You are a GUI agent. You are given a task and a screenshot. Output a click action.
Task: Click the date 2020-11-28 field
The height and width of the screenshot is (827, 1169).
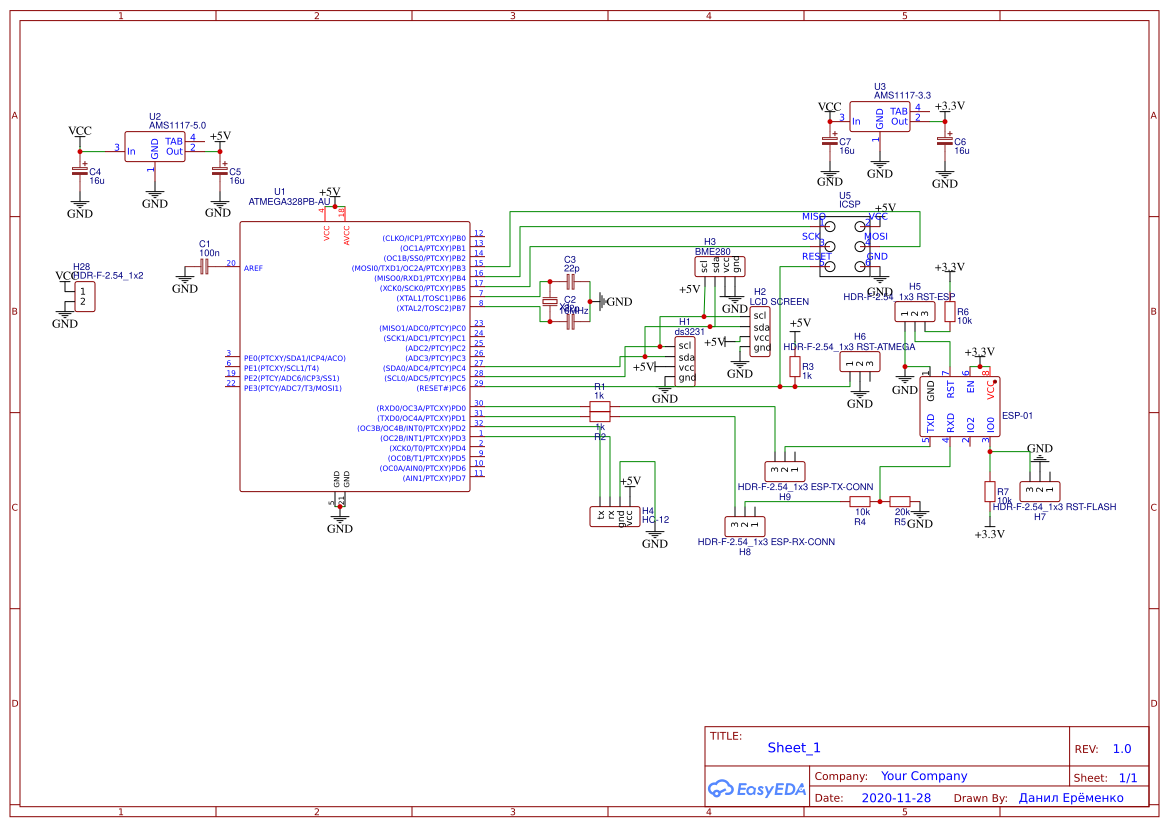(x=895, y=798)
